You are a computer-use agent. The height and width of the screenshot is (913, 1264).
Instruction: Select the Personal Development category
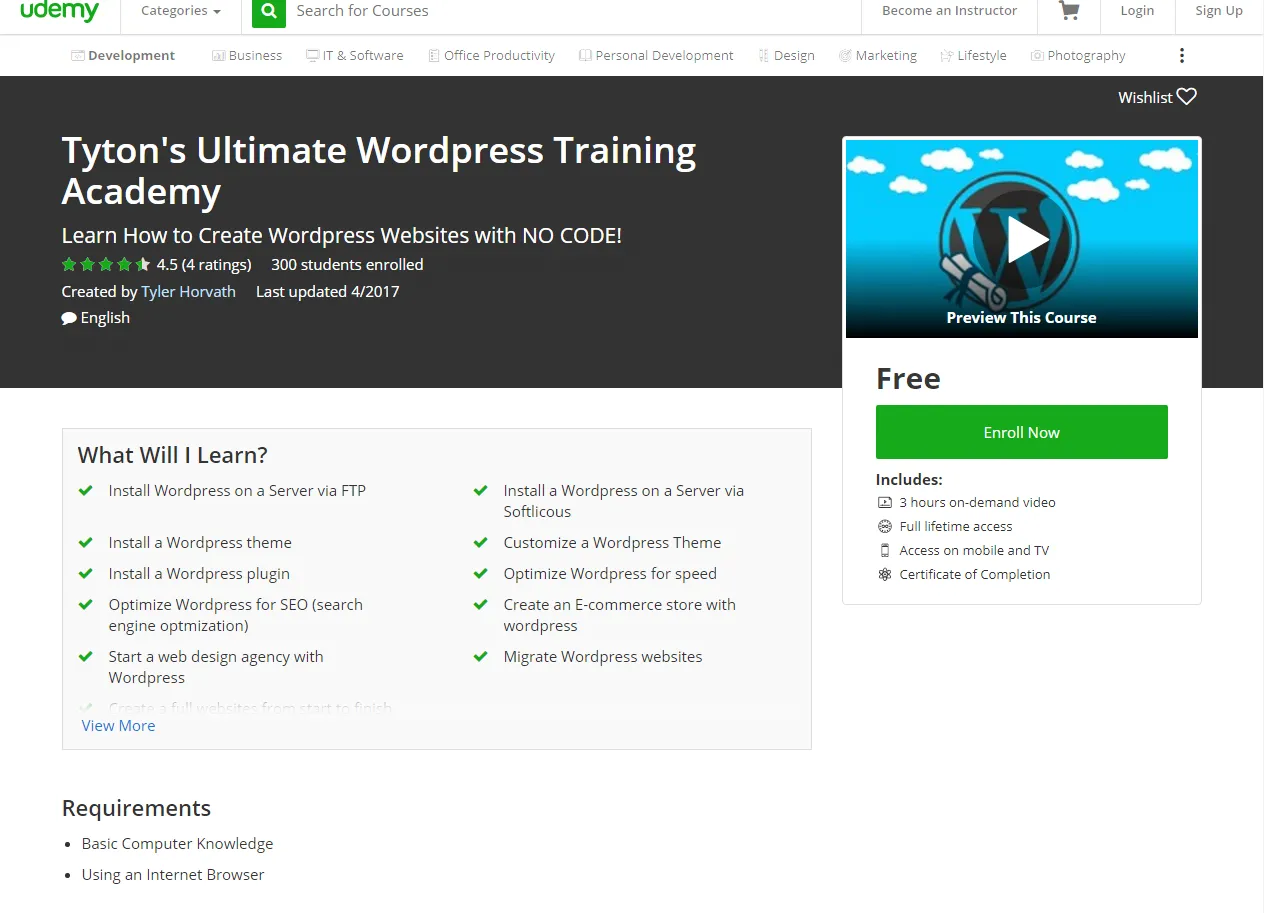point(656,56)
